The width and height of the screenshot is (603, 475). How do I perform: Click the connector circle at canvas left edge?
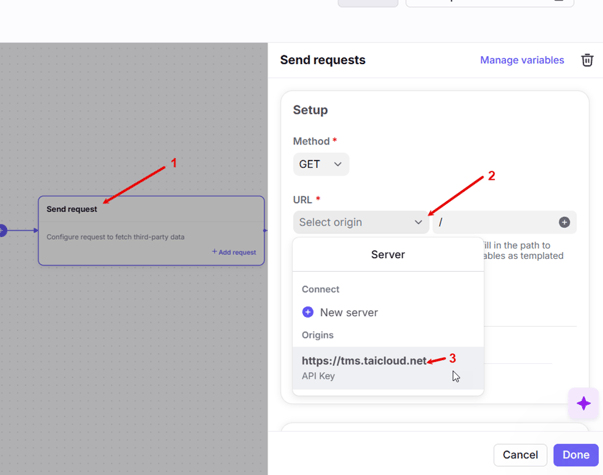pos(2,231)
